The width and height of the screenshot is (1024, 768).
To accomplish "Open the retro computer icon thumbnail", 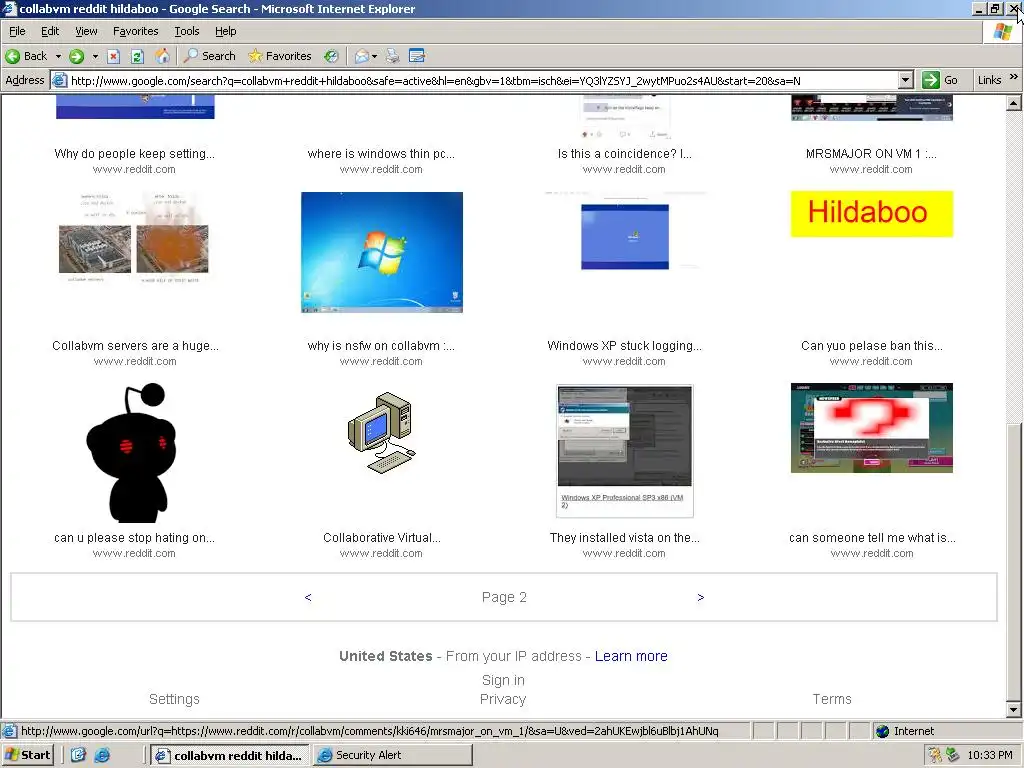I will point(381,432).
